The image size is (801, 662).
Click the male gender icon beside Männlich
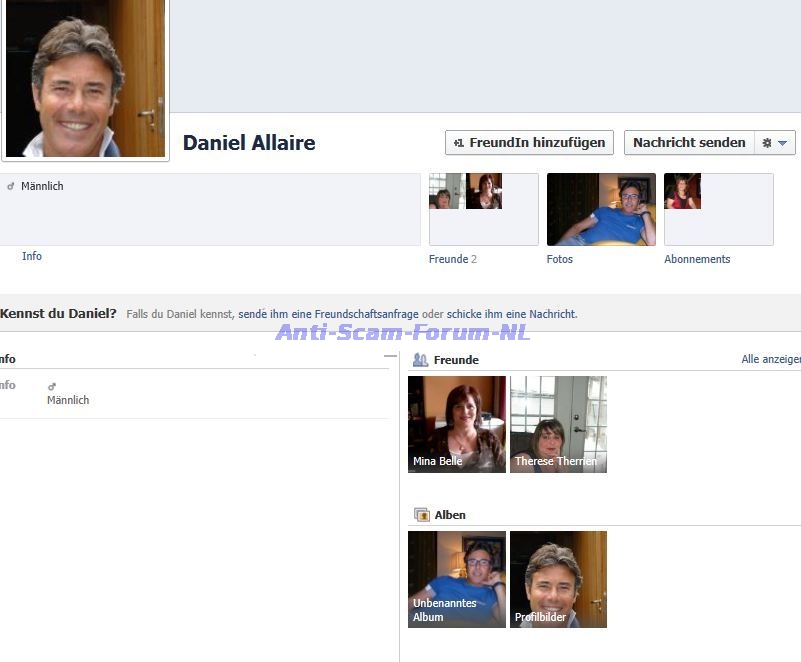click(11, 187)
